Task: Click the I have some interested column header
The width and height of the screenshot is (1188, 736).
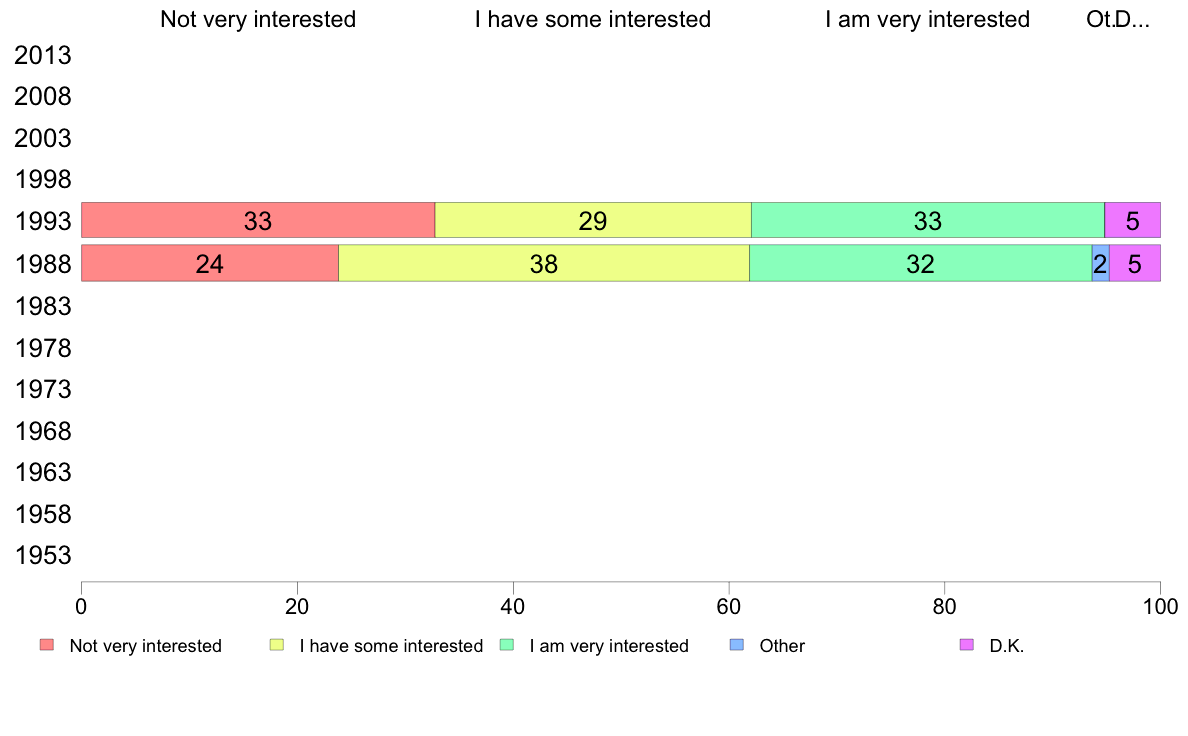Action: 593,20
